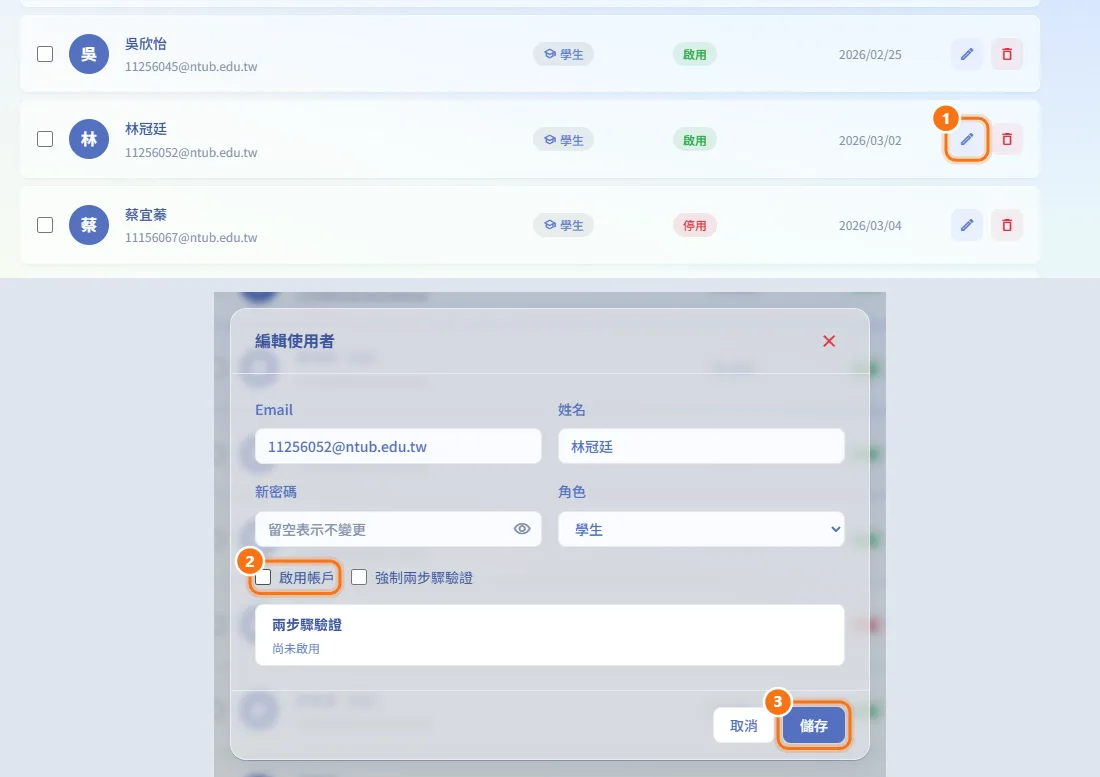Viewport: 1100px width, 777px height.
Task: Edit user 林冠廷 with pencil icon
Action: pyautogui.click(x=967, y=139)
